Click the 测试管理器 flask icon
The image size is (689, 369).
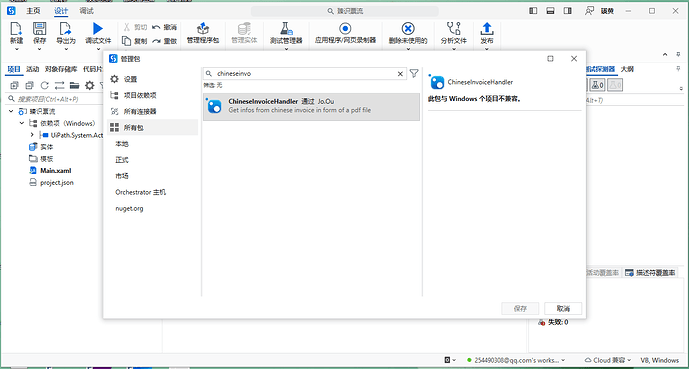286,29
